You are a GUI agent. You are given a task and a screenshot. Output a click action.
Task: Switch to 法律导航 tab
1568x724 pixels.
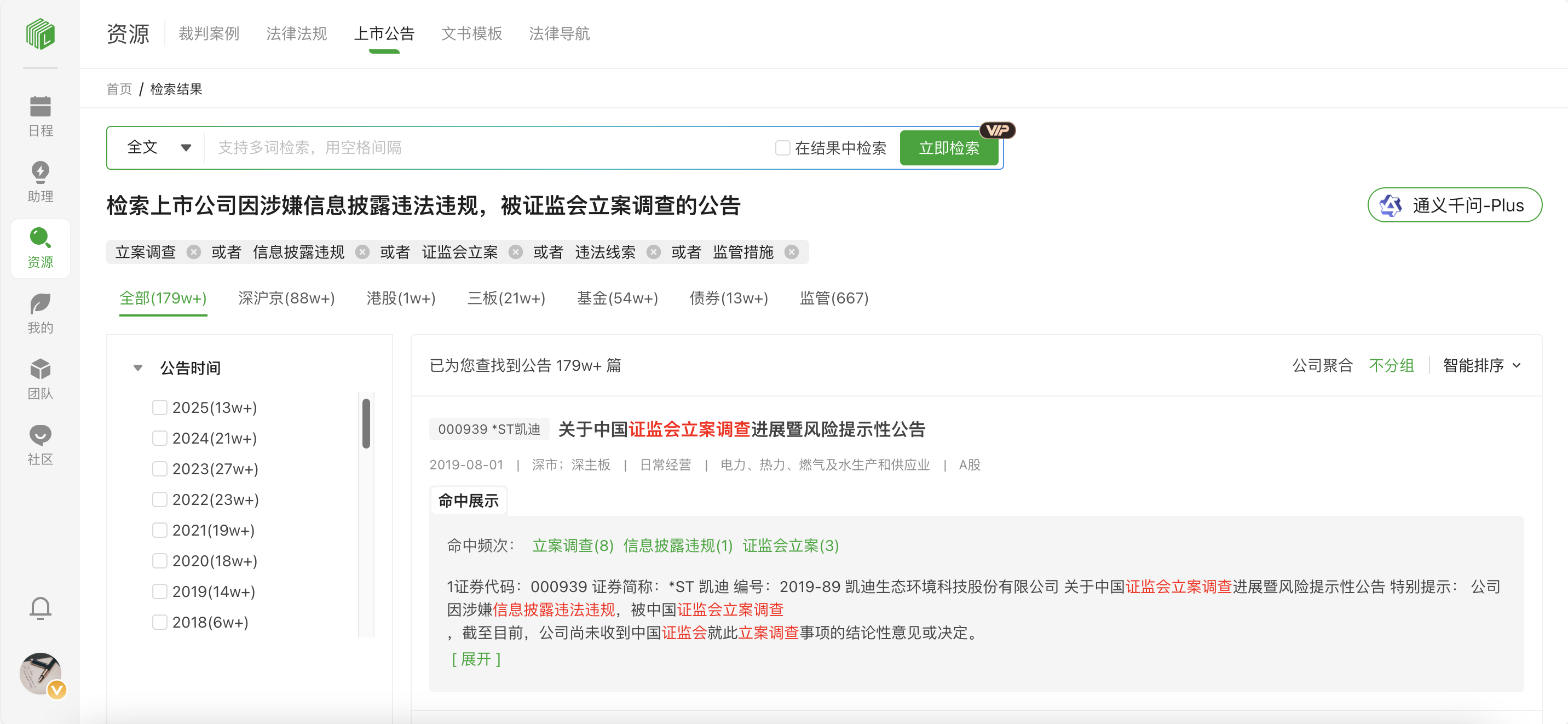(x=560, y=33)
